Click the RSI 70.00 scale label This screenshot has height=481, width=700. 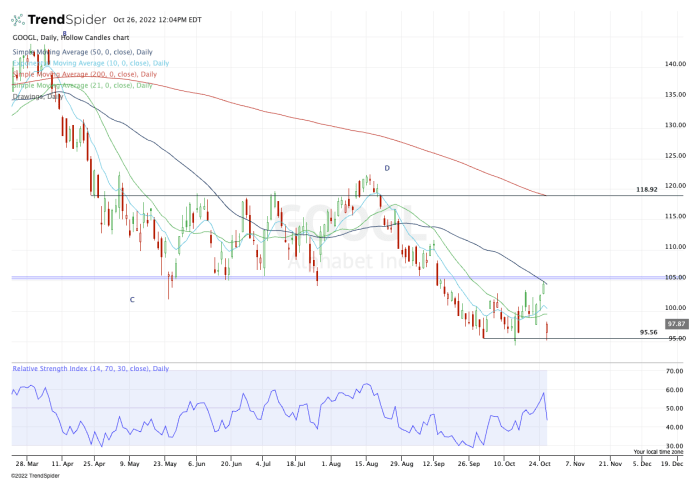click(x=675, y=371)
